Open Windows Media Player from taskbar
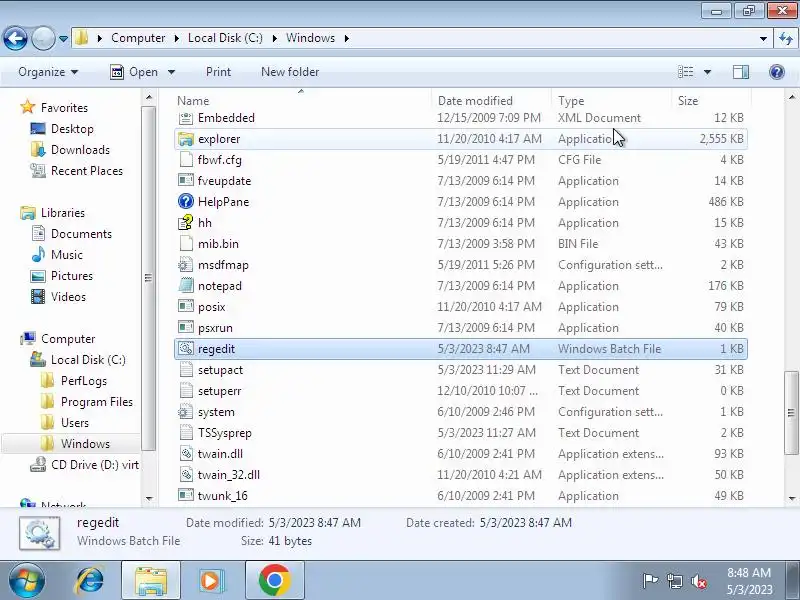Image resolution: width=800 pixels, height=600 pixels. (x=210, y=581)
